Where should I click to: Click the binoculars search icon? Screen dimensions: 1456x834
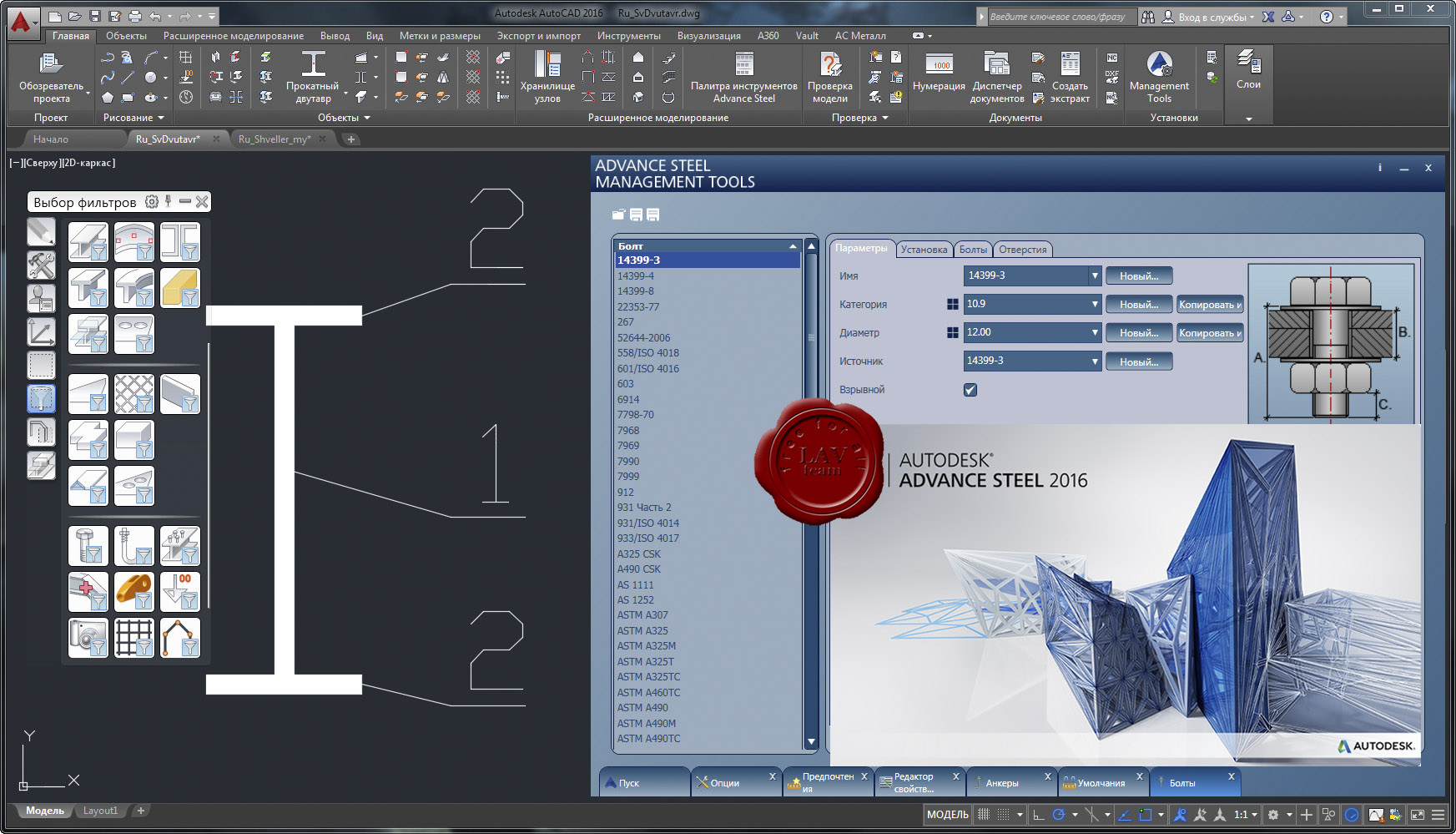pyautogui.click(x=1148, y=17)
